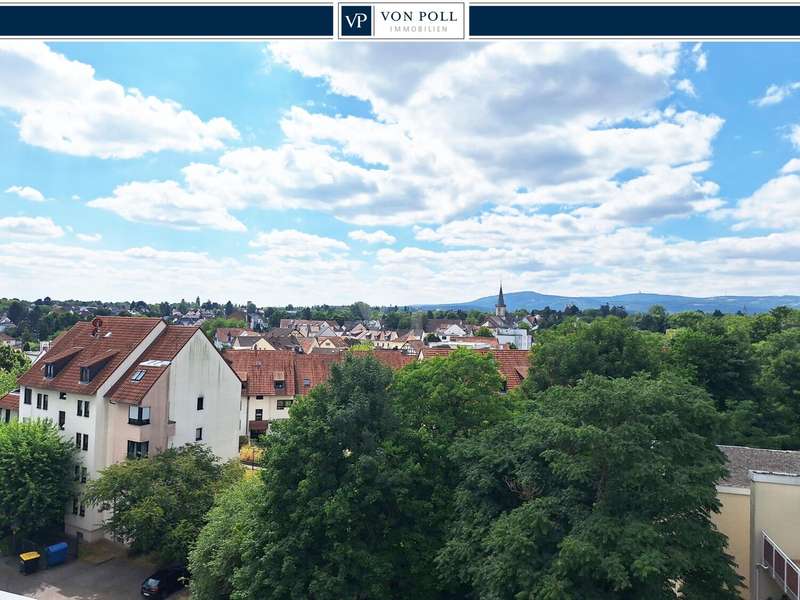800x600 pixels.
Task: Click the VP monogram logo icon
Action: point(356,21)
